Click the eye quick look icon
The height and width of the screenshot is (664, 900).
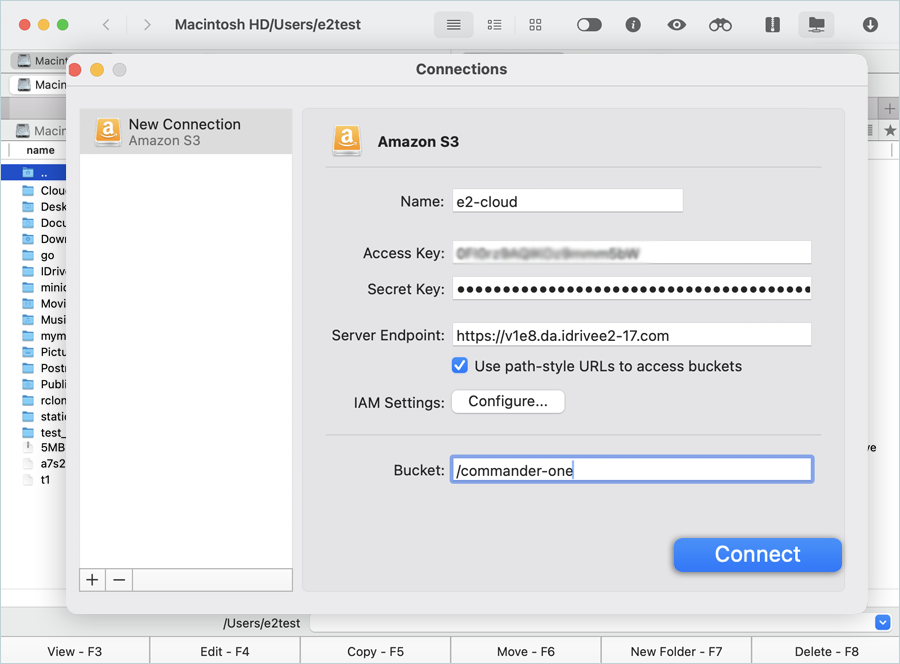677,25
